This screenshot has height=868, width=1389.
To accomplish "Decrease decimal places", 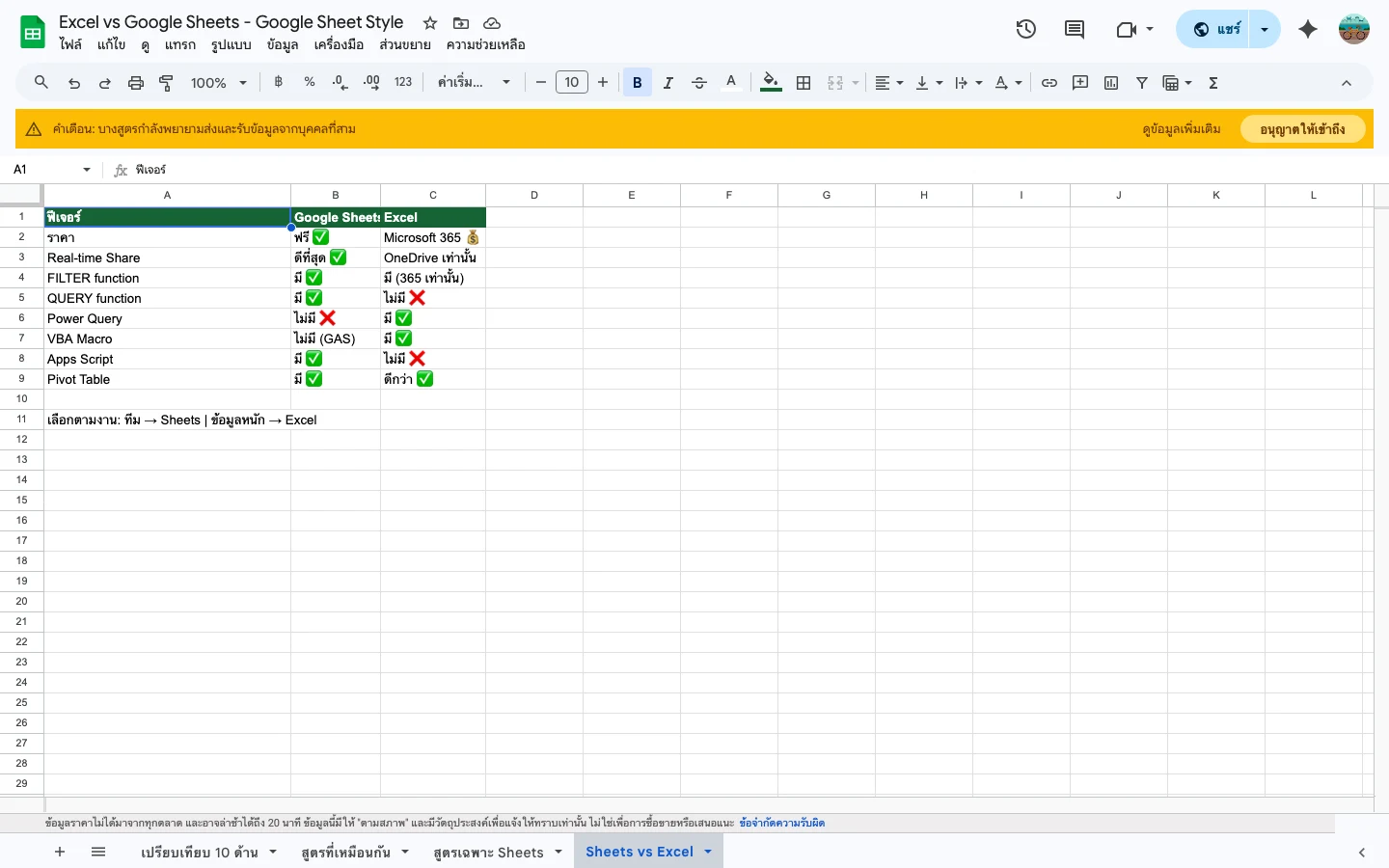I will (x=340, y=82).
